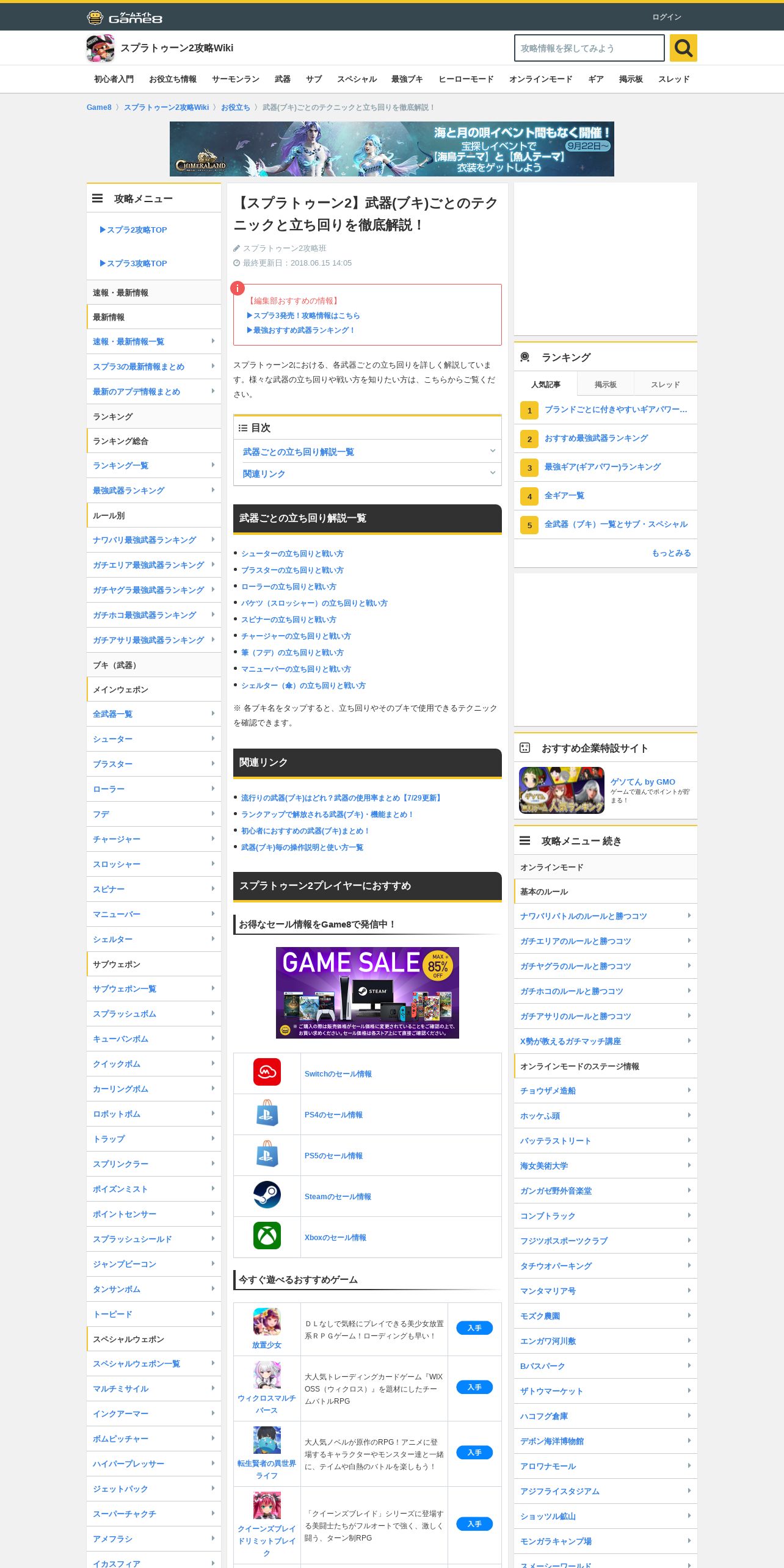Screen dimensions: 784x1568
Task: Click the Steam logo icon
Action: [x=267, y=1196]
